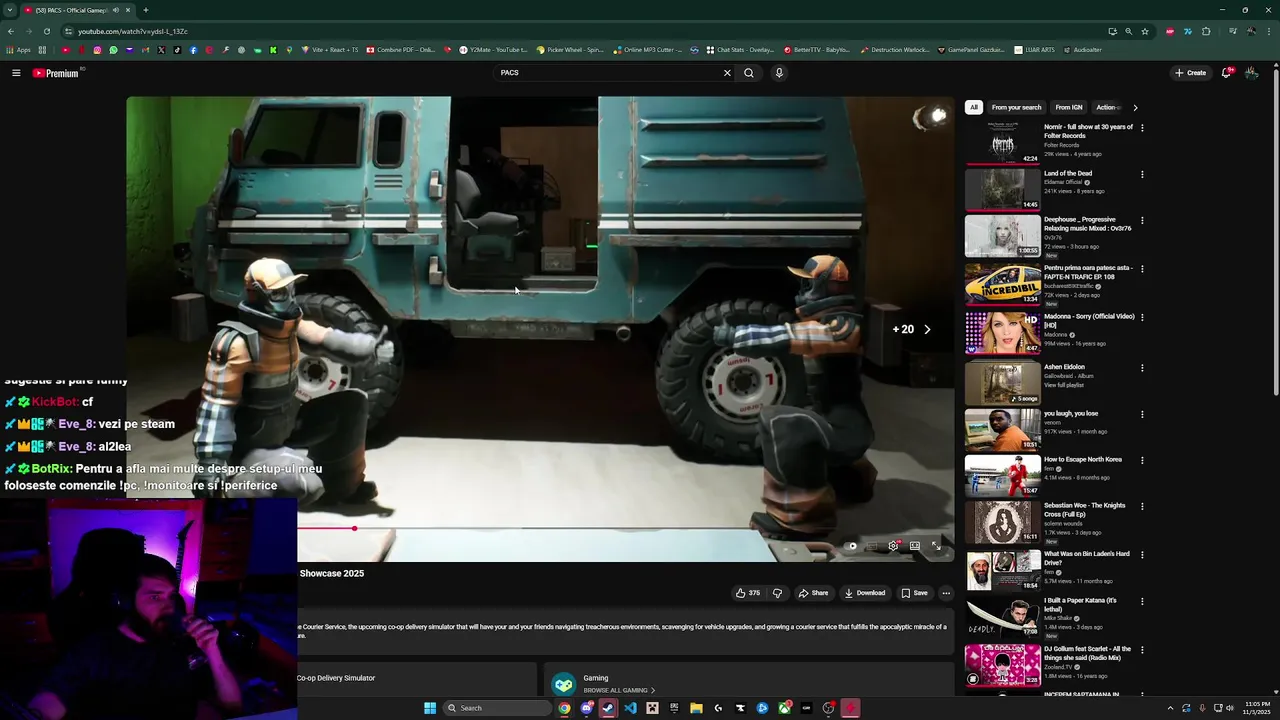Open a new browser tab
1280x720 pixels.
(146, 10)
